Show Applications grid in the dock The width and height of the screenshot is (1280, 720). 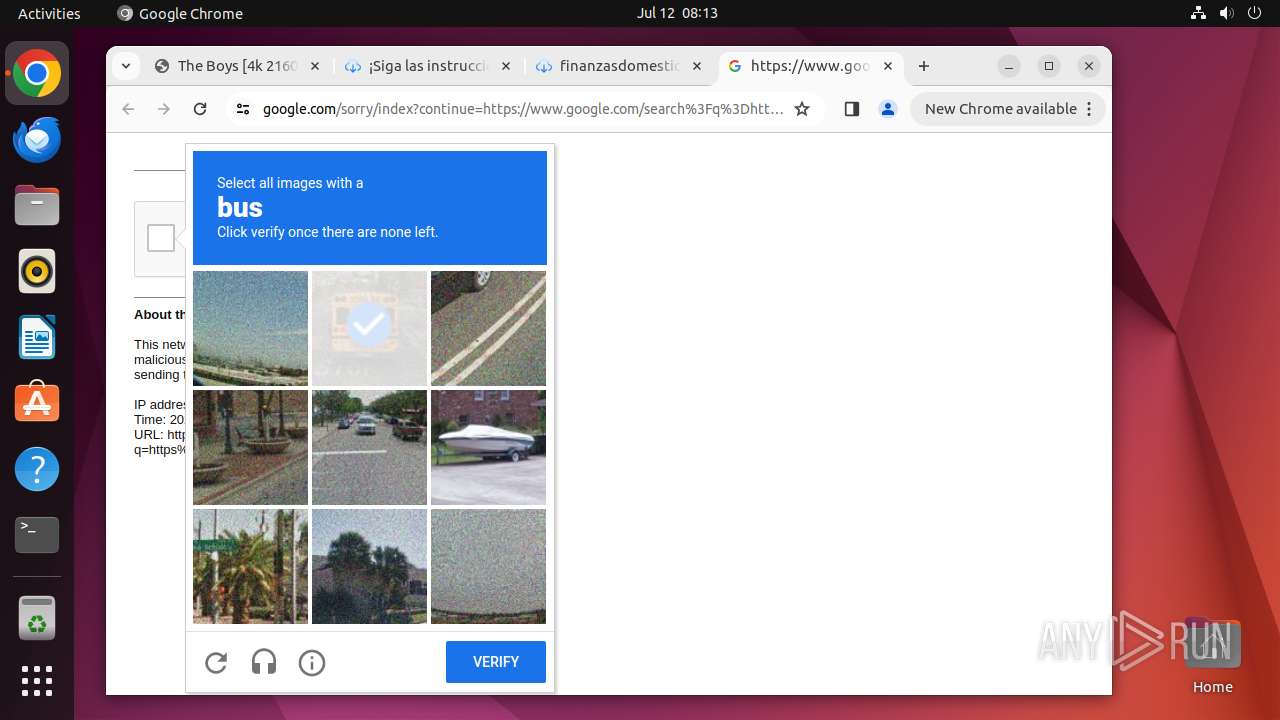click(x=37, y=681)
